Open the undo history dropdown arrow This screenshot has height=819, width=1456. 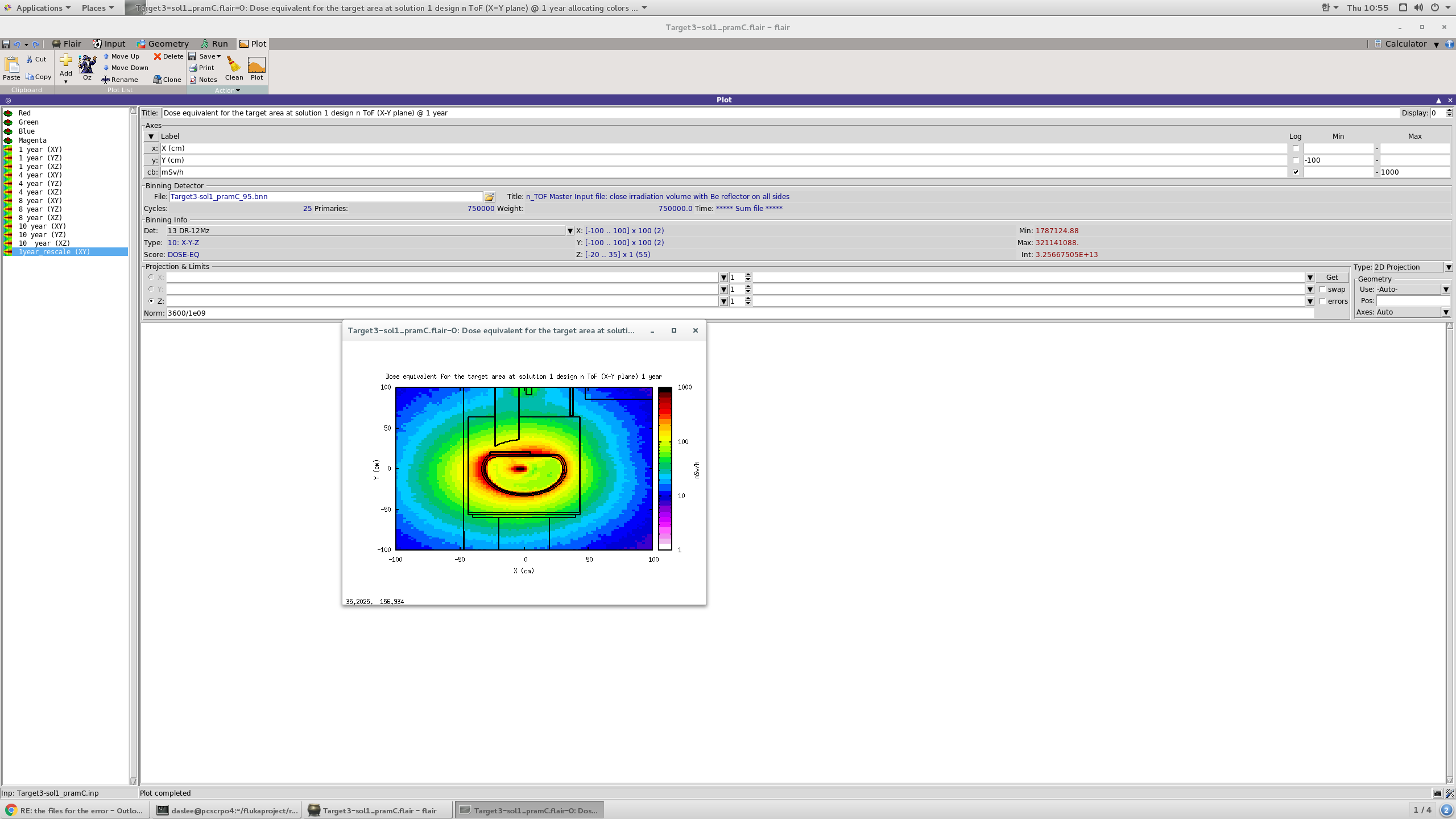tap(26, 44)
